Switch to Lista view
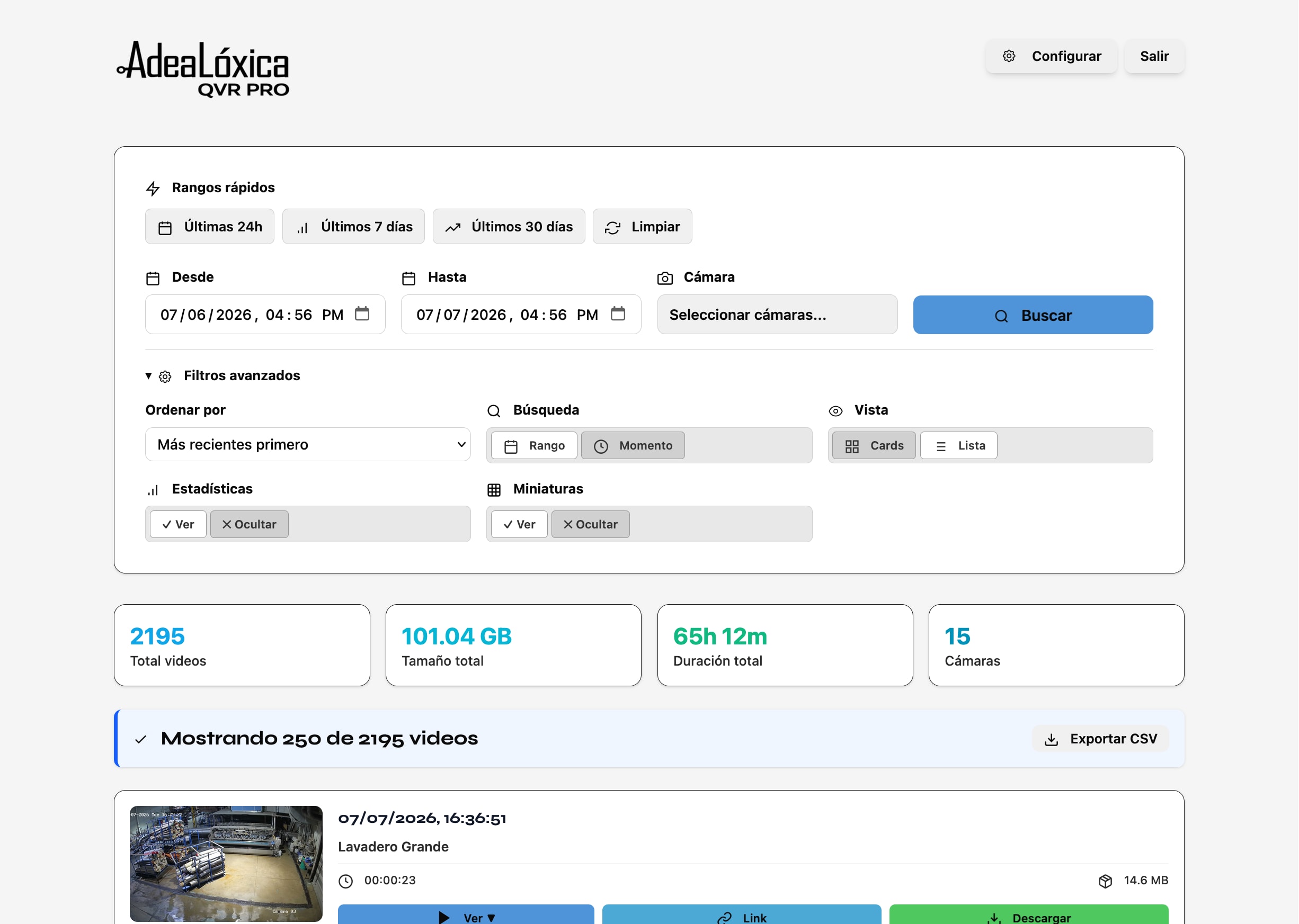 [x=958, y=445]
